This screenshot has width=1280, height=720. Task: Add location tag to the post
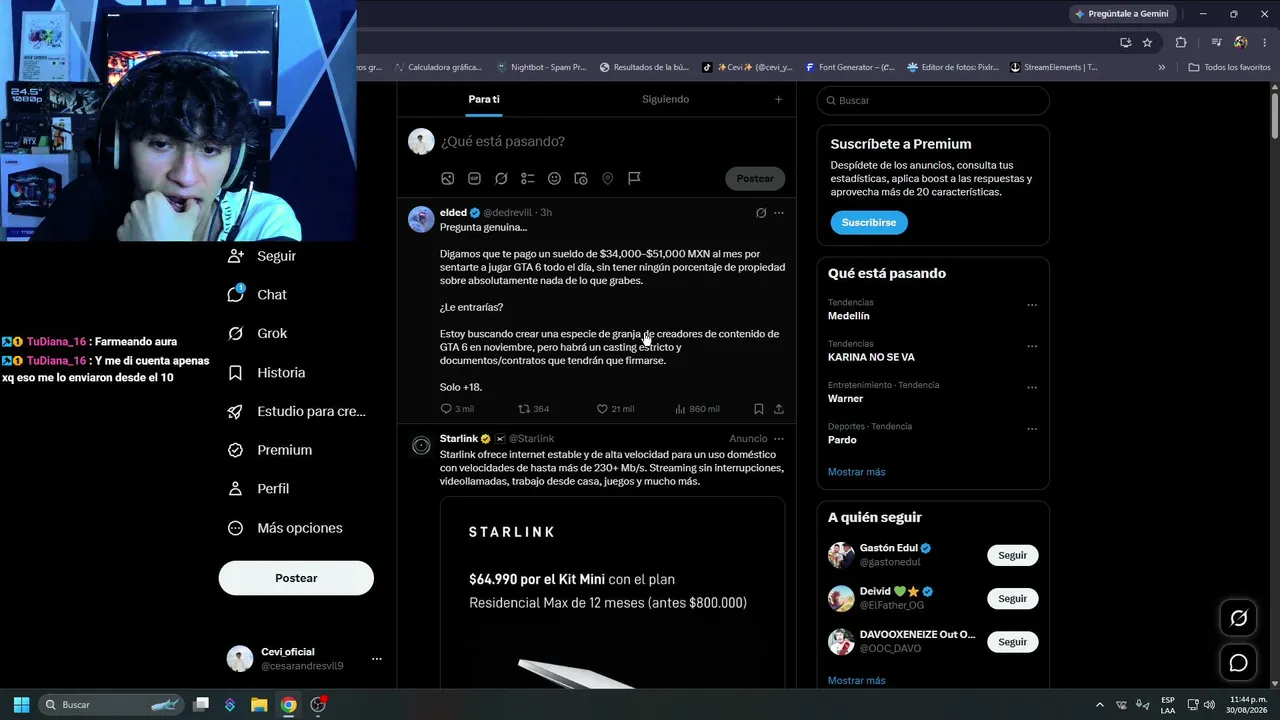(607, 178)
